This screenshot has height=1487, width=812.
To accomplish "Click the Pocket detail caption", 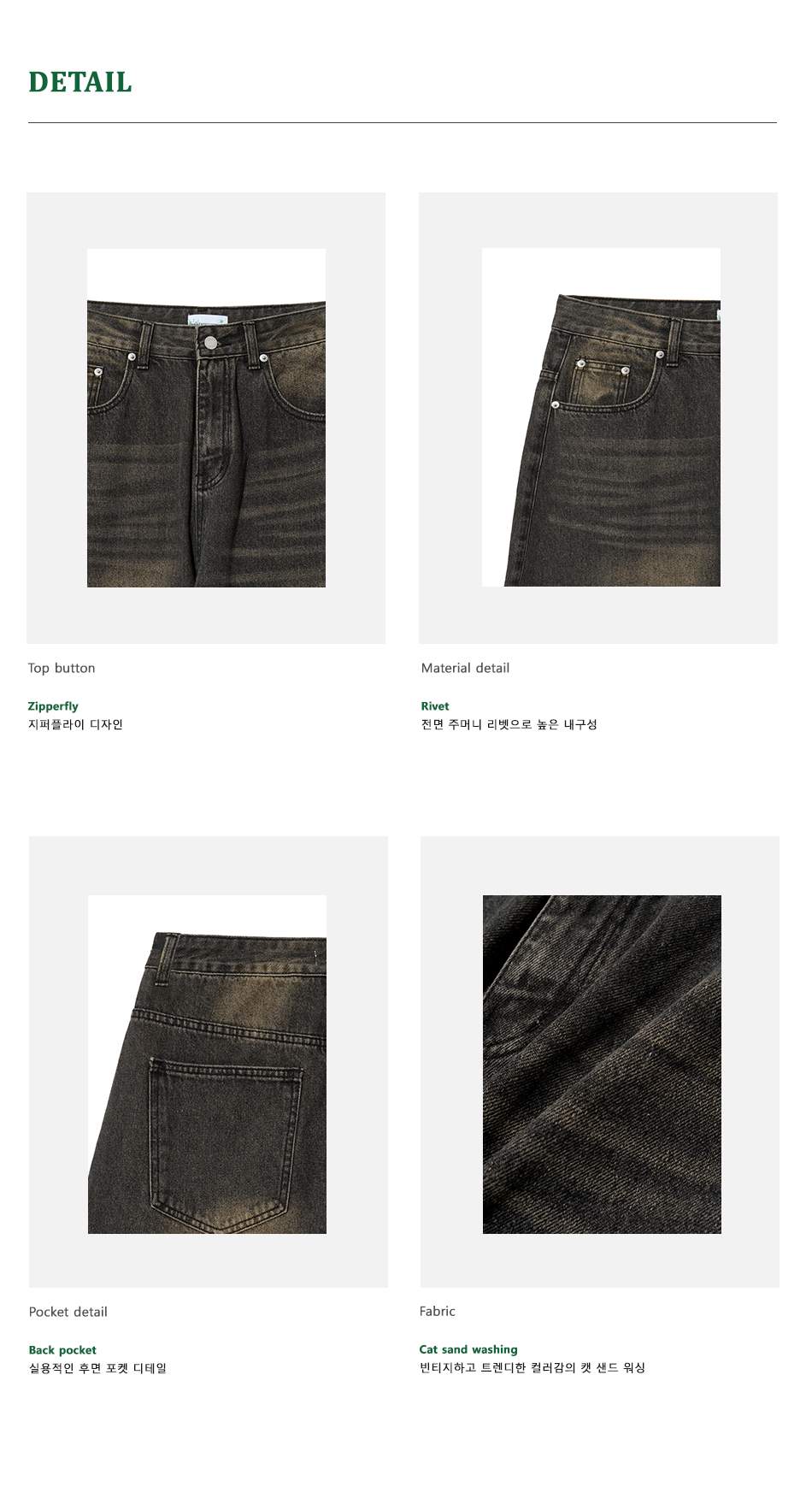I will click(68, 1313).
